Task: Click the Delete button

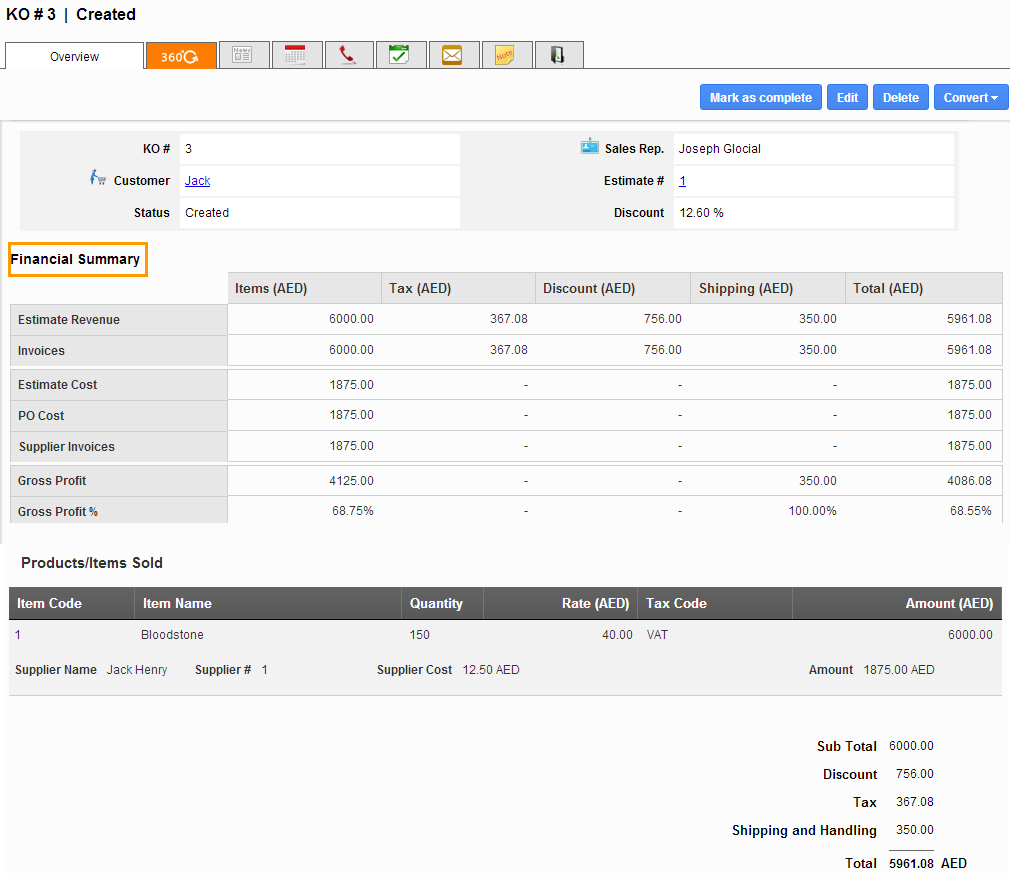Action: click(899, 97)
